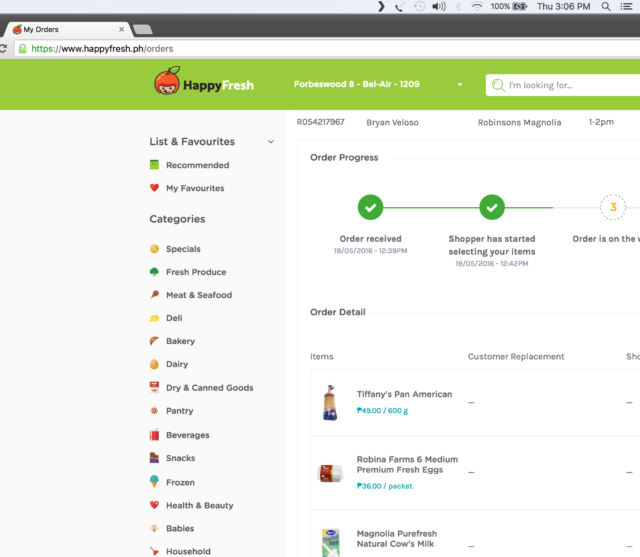Close the My Orders tab

(x=121, y=29)
